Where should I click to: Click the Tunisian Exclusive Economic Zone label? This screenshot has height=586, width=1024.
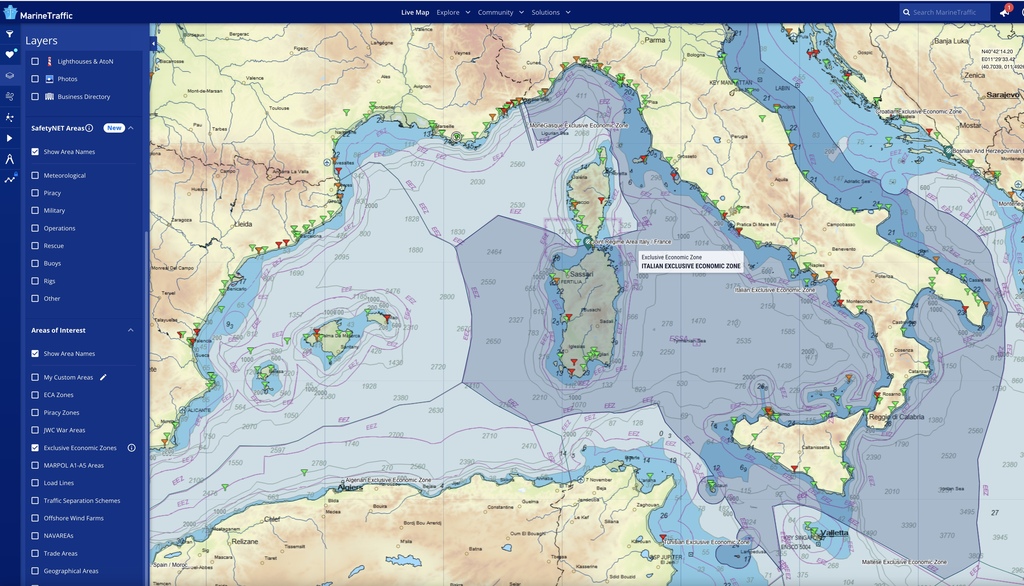tap(707, 542)
